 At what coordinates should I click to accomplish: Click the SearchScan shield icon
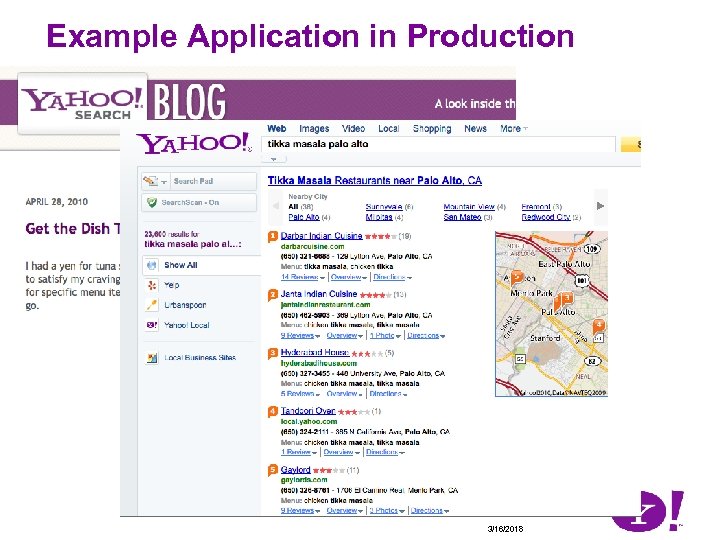click(x=151, y=202)
